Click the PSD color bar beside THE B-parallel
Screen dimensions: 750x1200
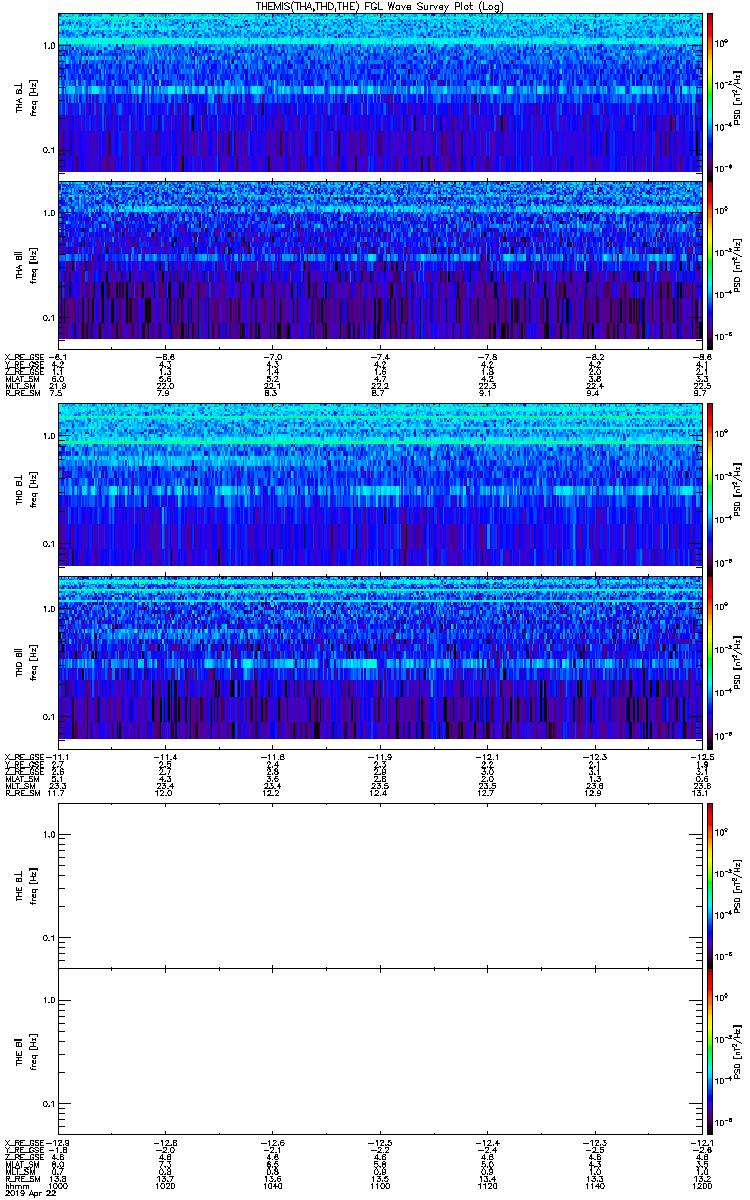pyautogui.click(x=709, y=1052)
